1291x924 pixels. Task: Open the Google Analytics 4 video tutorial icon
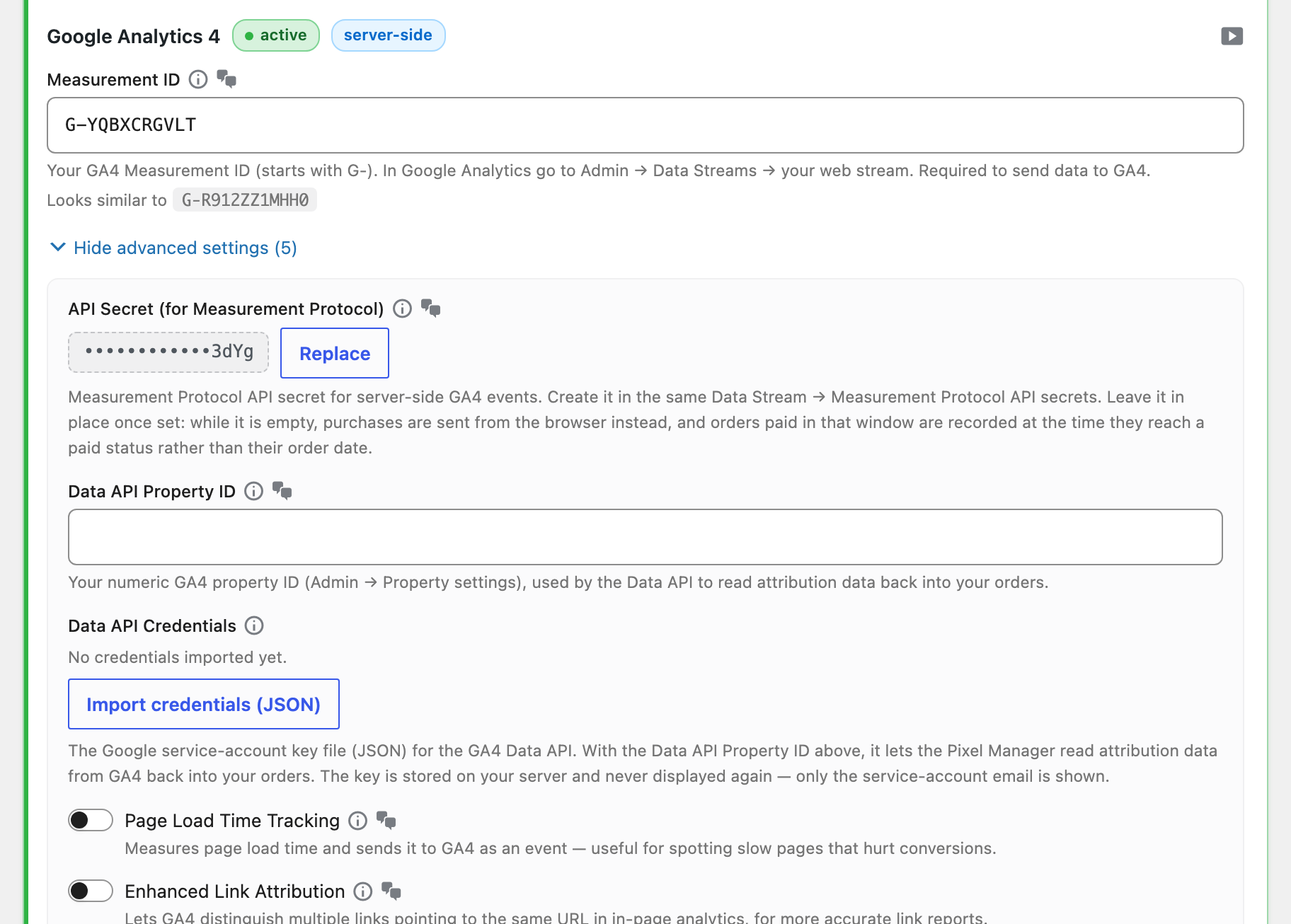(x=1232, y=36)
